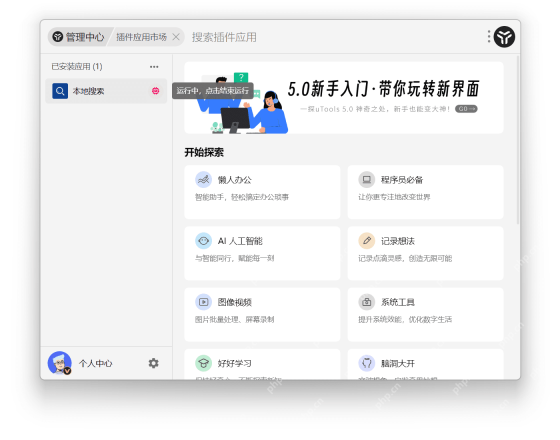Click the 好好学习 graduation cap icon

[203, 363]
